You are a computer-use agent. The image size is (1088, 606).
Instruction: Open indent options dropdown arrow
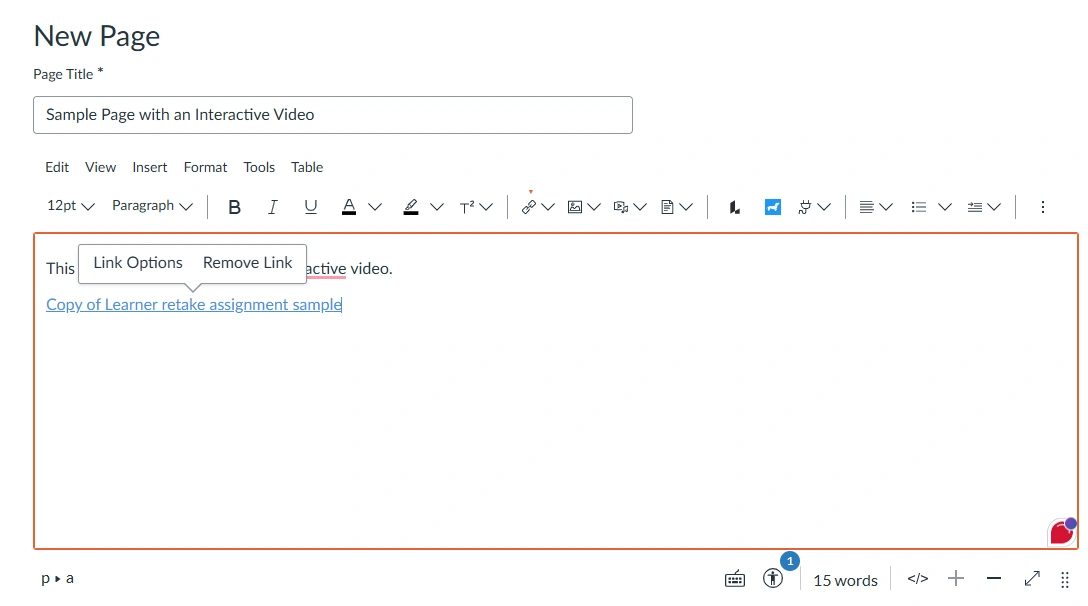tap(994, 207)
